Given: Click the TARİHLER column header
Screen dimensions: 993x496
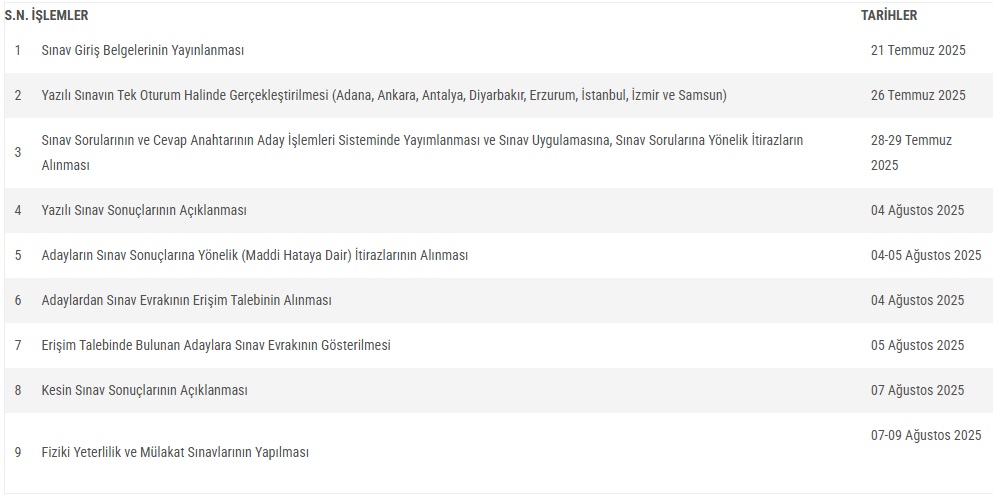Looking at the screenshot, I should pos(889,16).
